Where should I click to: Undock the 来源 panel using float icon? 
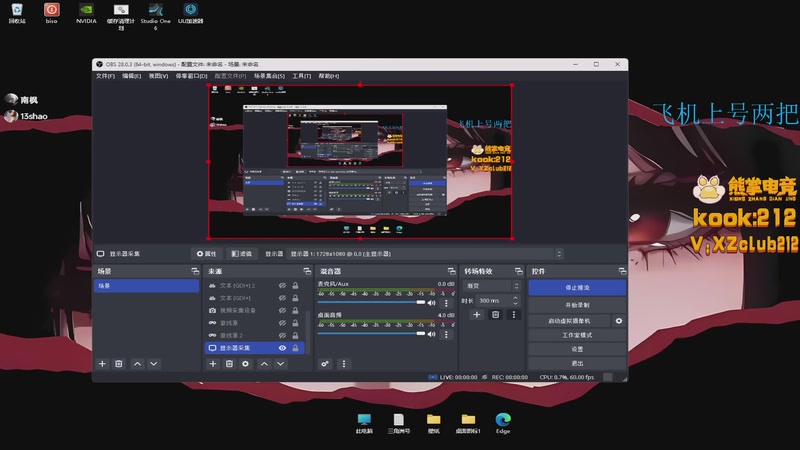click(x=307, y=271)
